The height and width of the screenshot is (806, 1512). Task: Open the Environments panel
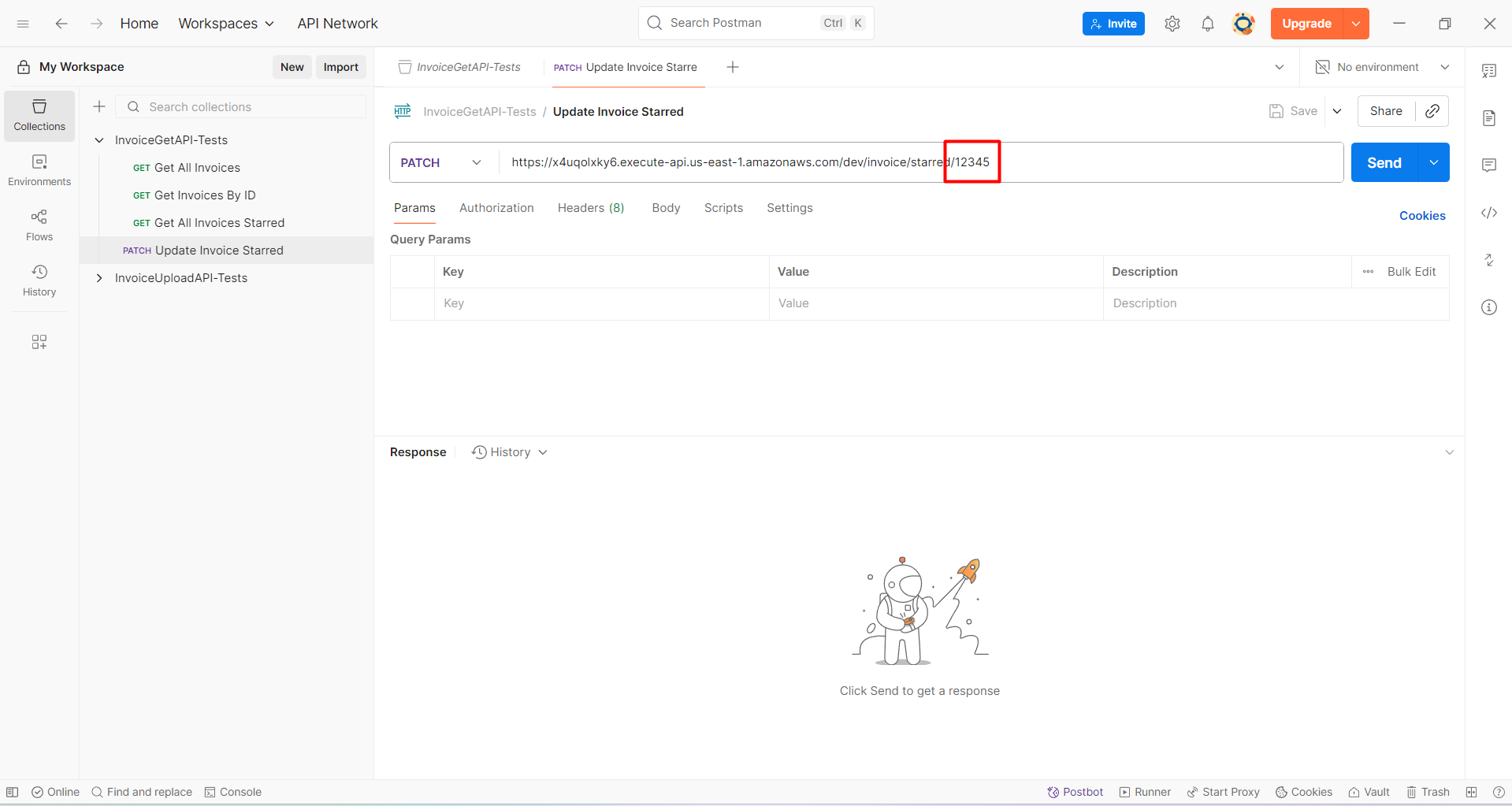pos(39,169)
